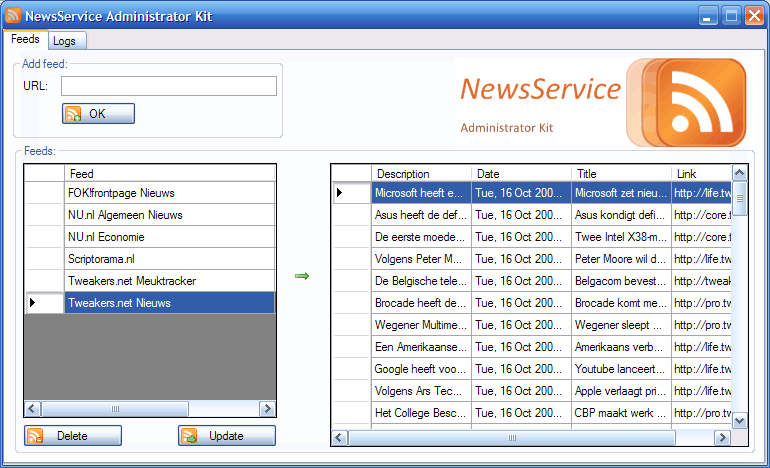Select title cell 'Asus kondigt defi...'
Screen dimensions: 770x468
pyautogui.click(x=621, y=215)
